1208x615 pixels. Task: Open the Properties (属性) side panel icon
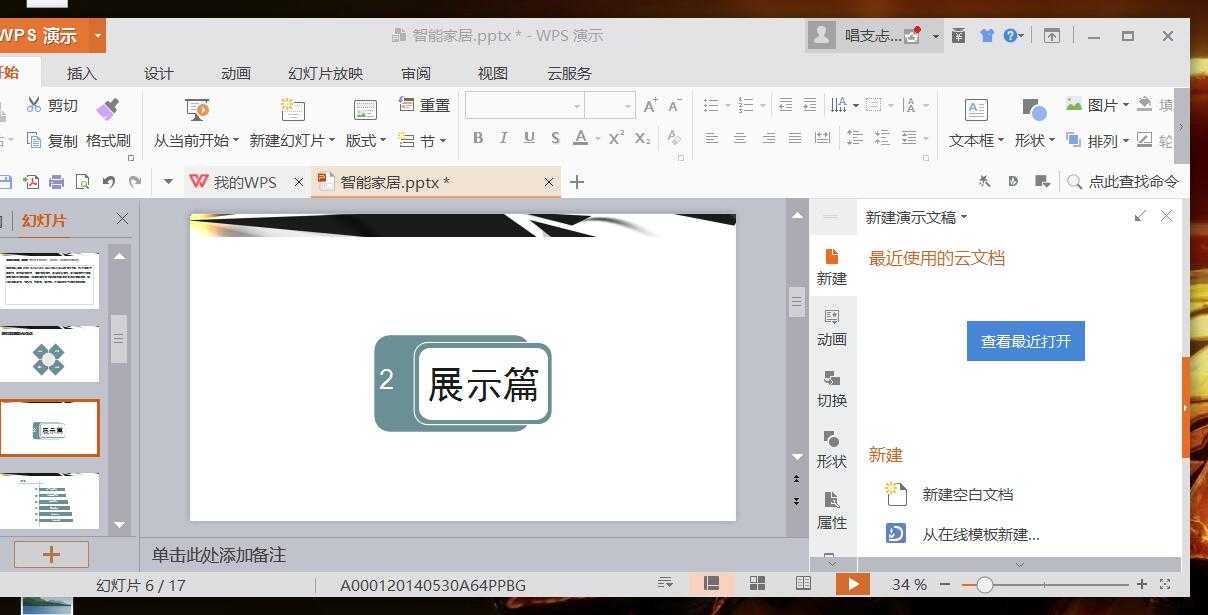(832, 510)
